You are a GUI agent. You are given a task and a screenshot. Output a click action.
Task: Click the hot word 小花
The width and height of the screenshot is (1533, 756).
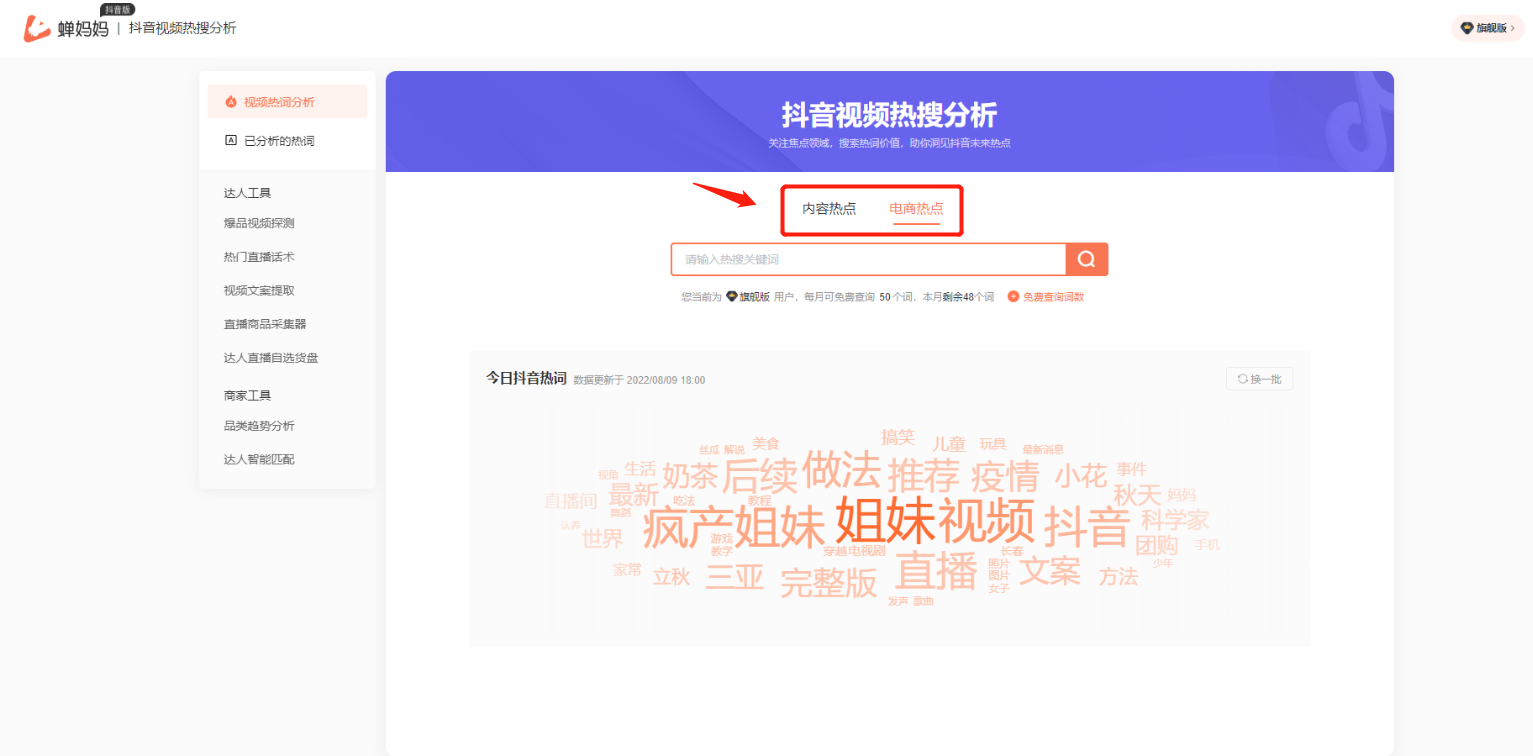pos(1081,475)
